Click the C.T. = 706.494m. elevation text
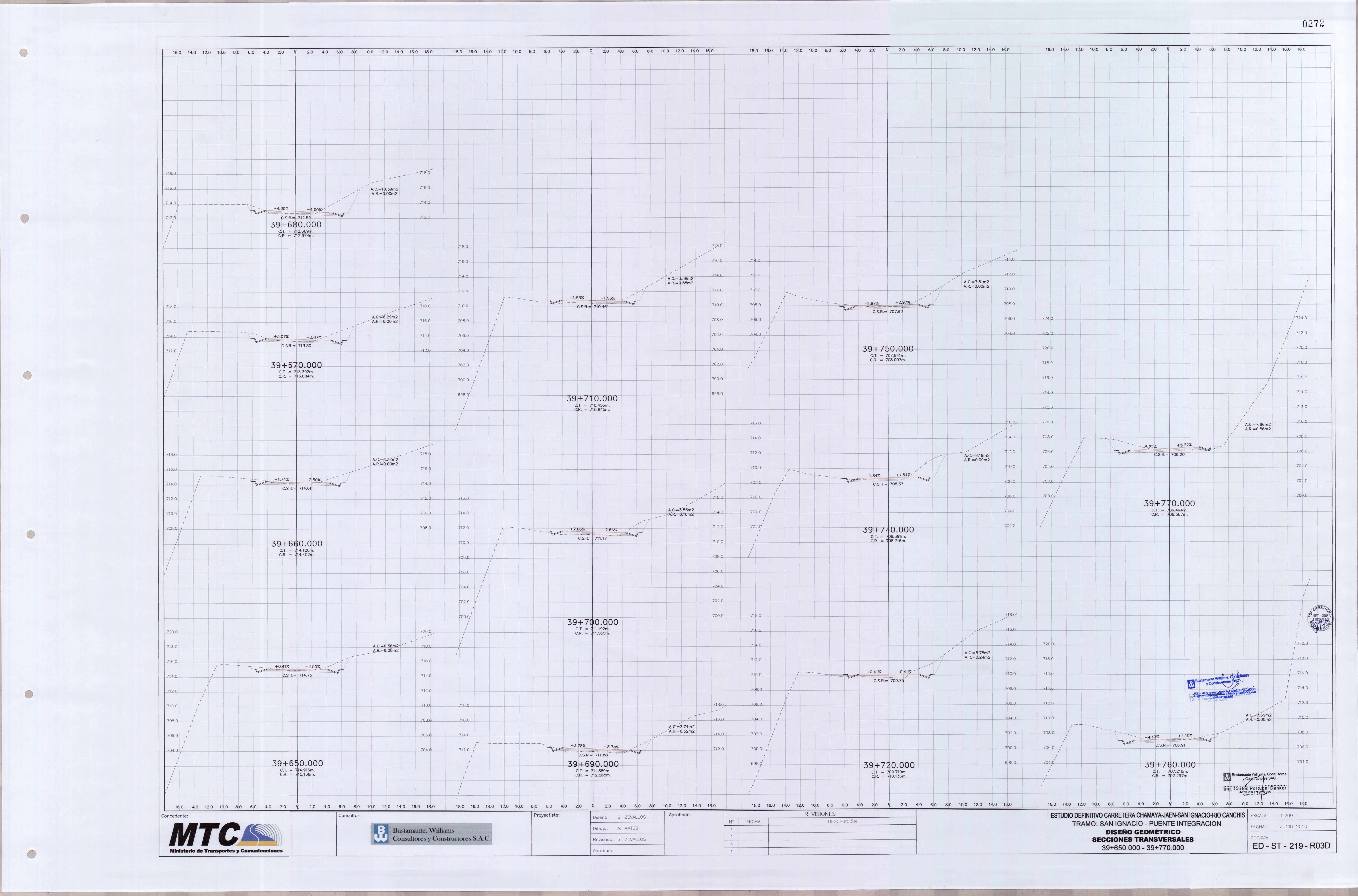 point(1169,510)
